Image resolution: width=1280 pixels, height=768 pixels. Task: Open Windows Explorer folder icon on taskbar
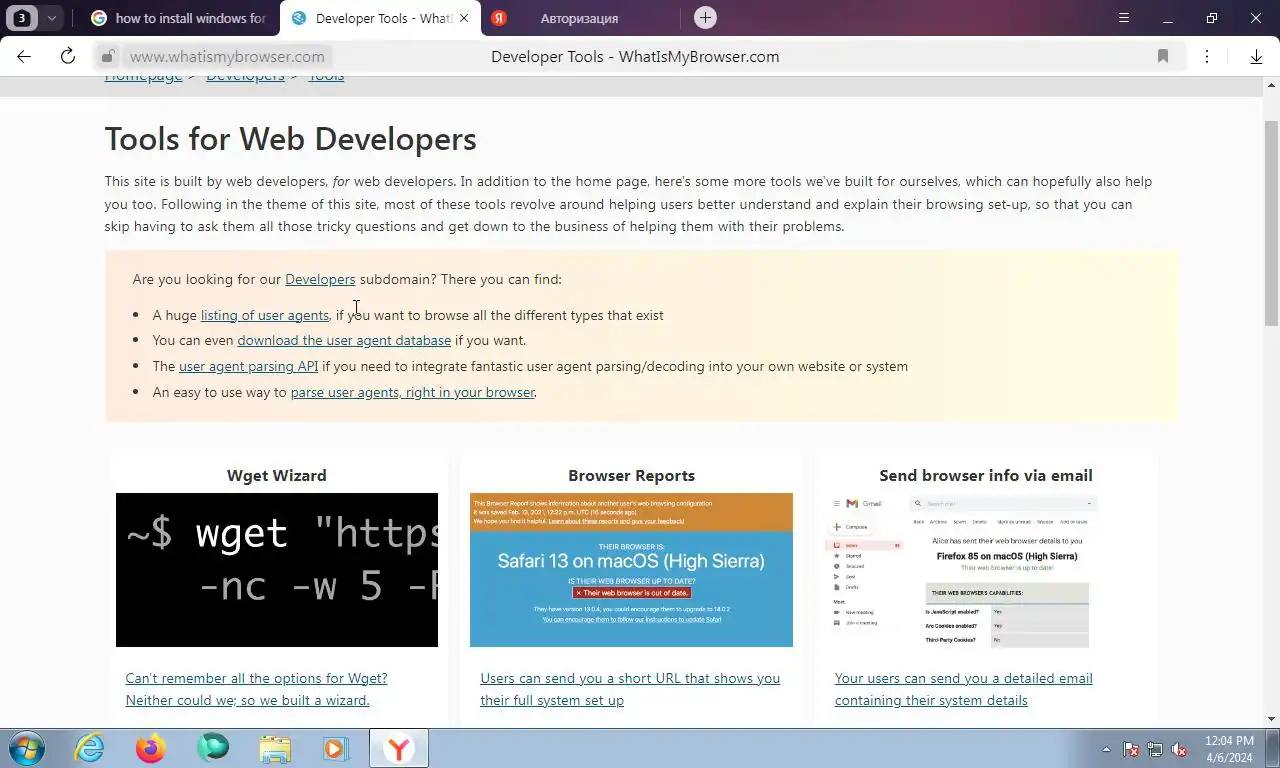275,748
